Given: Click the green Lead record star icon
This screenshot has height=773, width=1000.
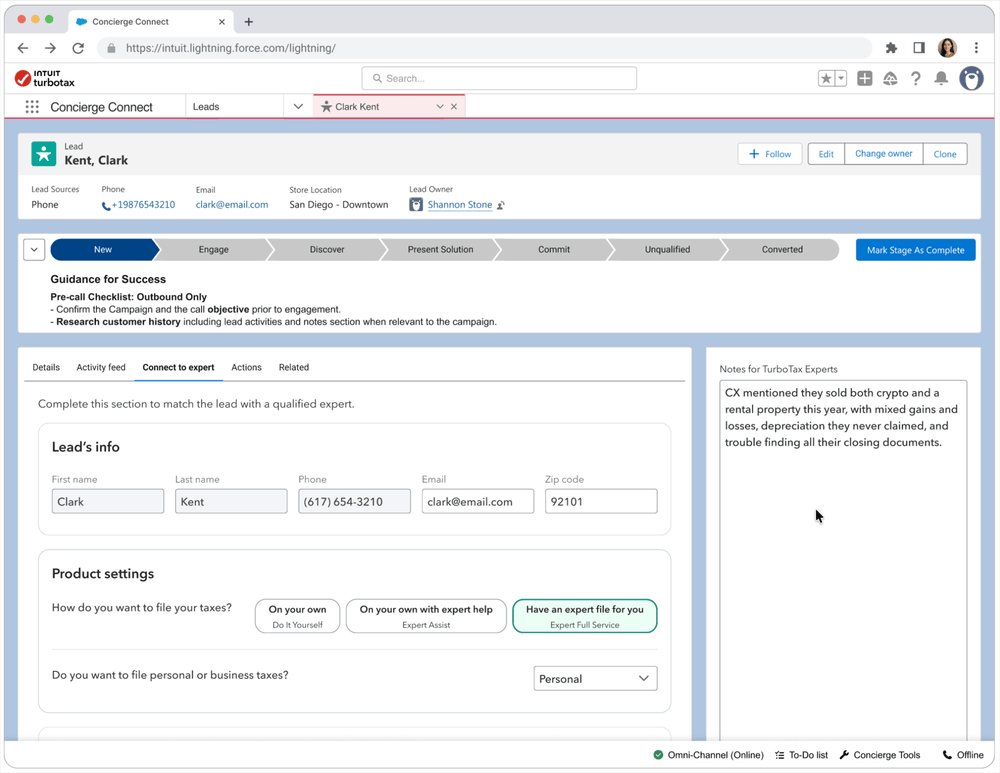Looking at the screenshot, I should [x=43, y=154].
